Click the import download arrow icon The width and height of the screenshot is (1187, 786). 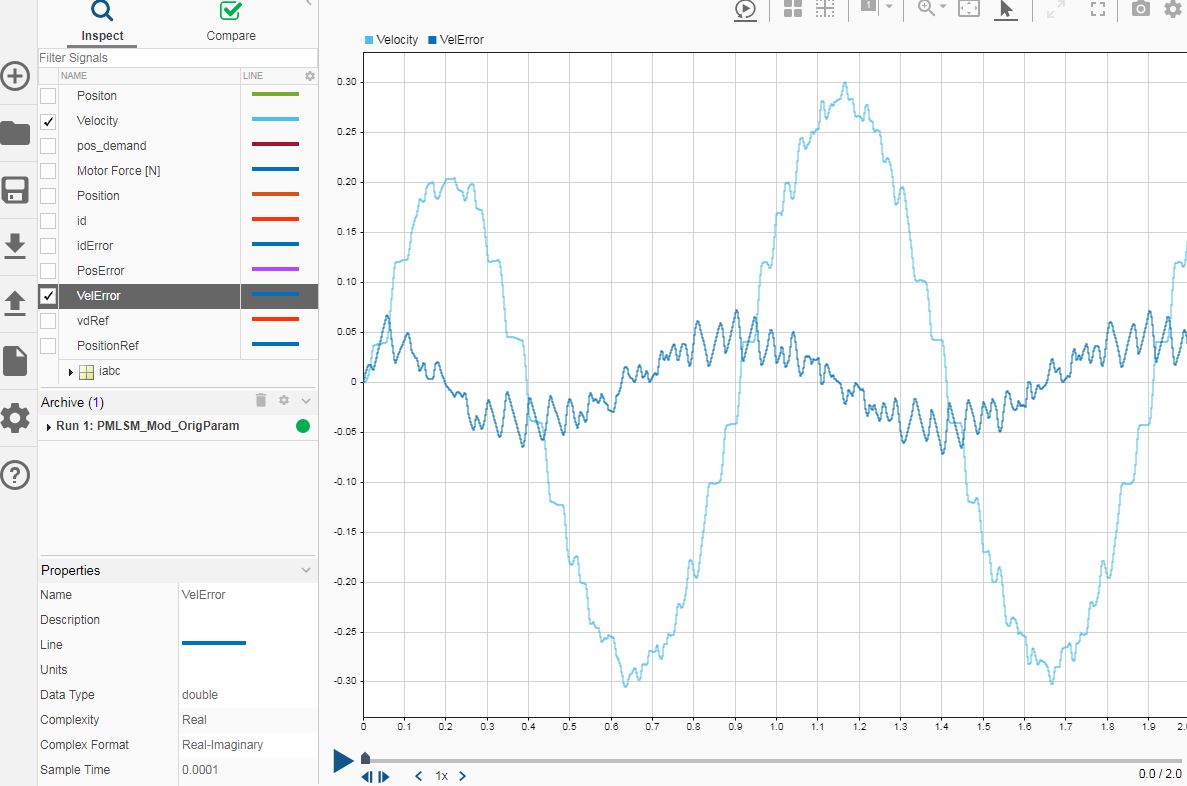15,245
